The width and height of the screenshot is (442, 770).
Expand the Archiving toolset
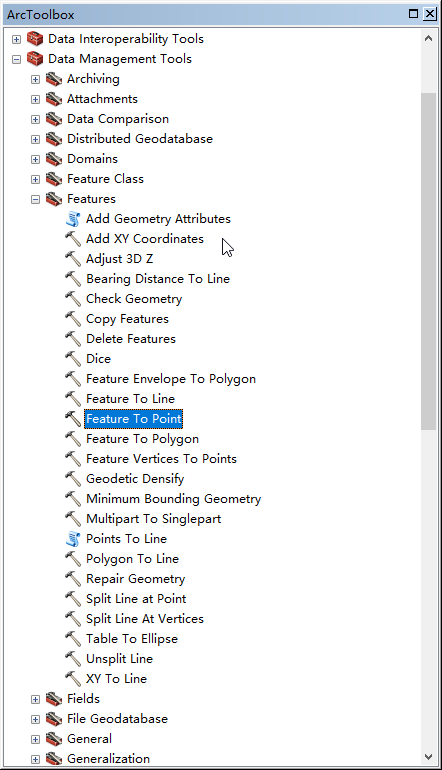[35, 79]
